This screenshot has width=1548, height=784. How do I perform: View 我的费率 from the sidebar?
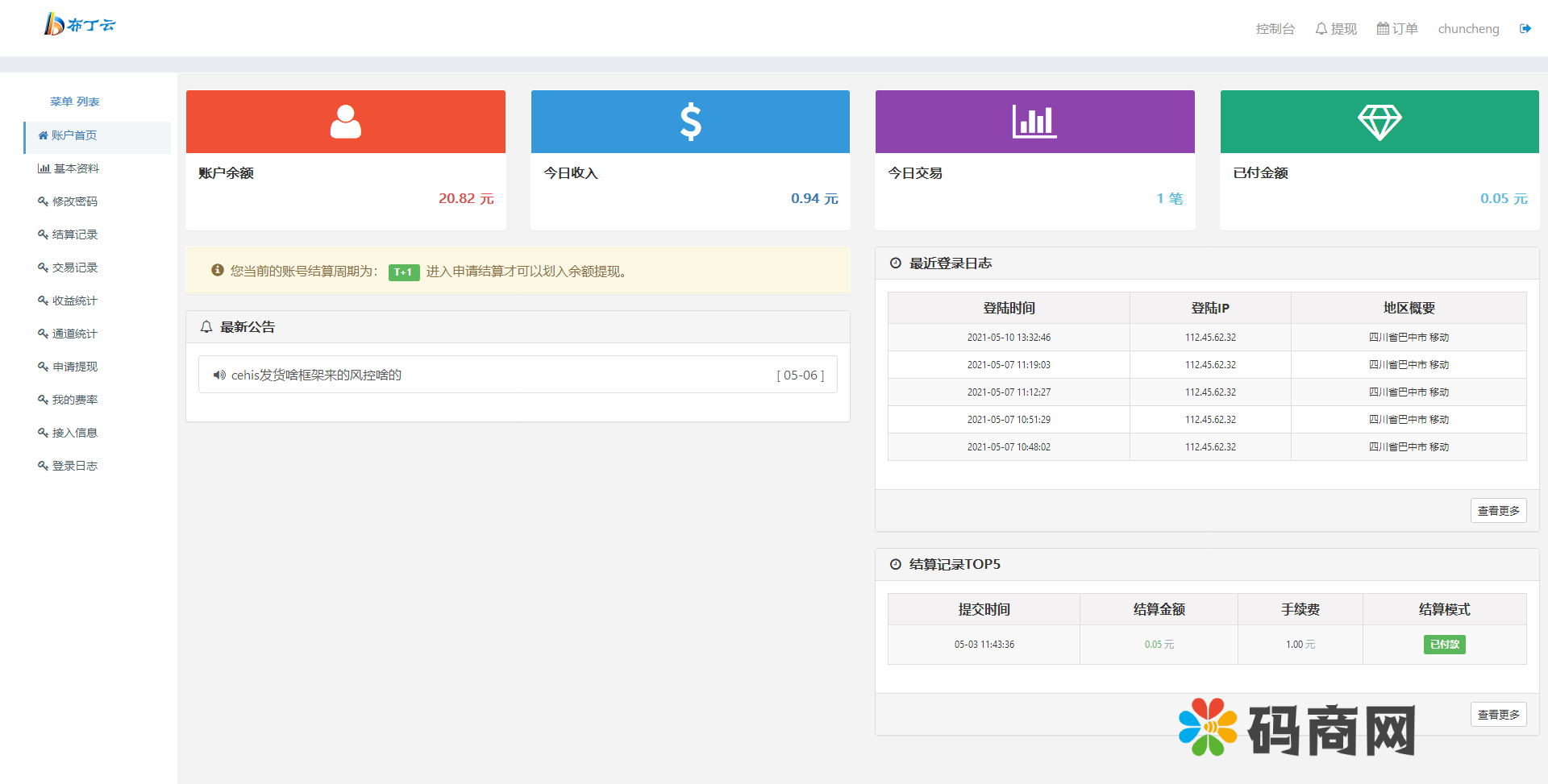[74, 400]
